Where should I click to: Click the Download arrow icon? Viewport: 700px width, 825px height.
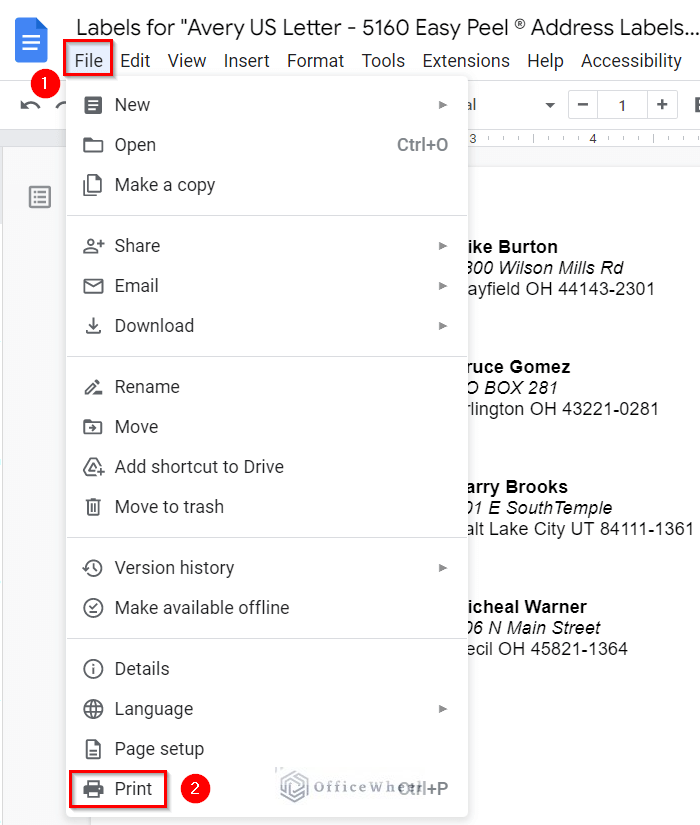pos(93,326)
